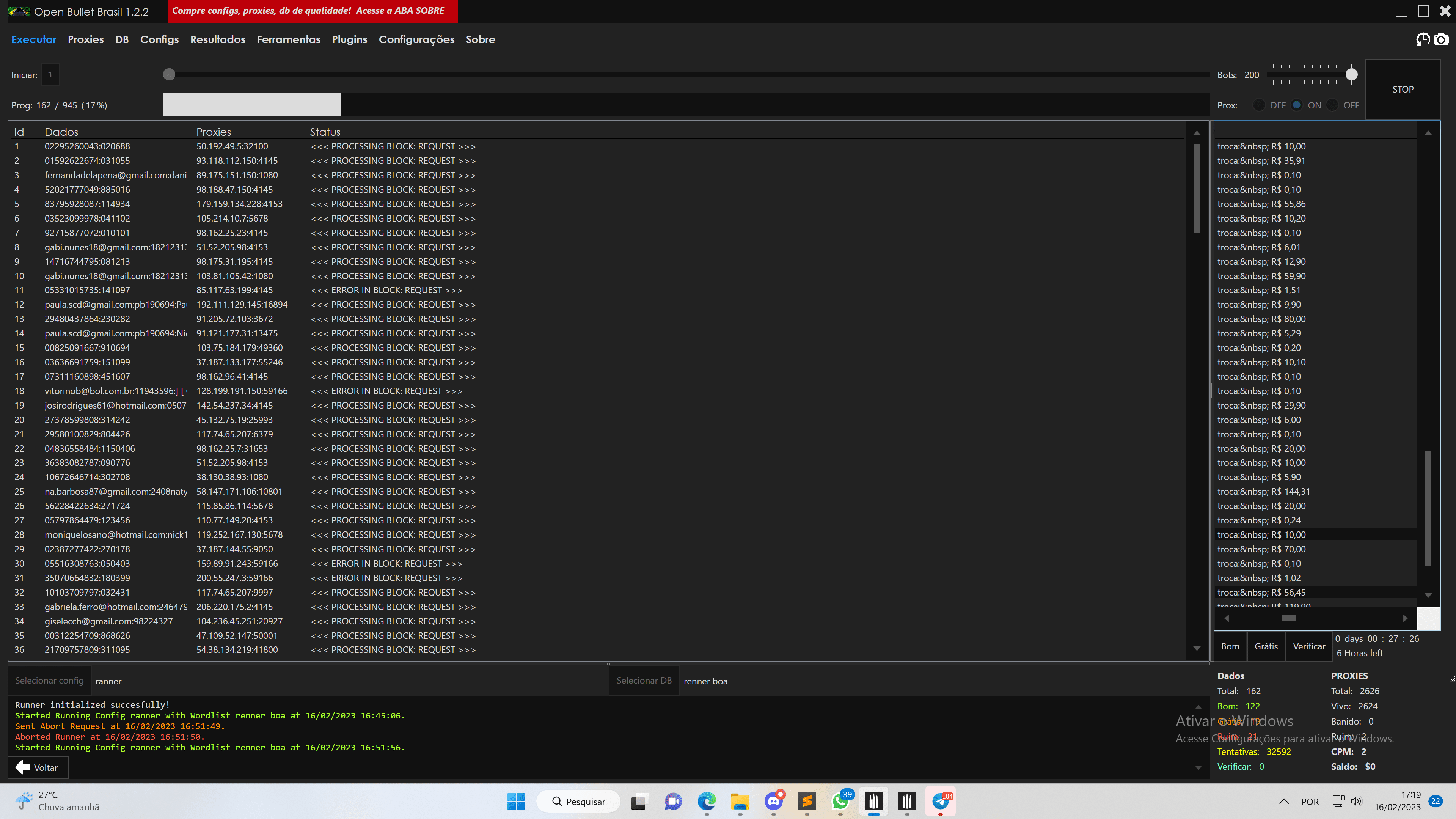Click the Verificar results filter
1456x819 pixels.
point(1309,646)
